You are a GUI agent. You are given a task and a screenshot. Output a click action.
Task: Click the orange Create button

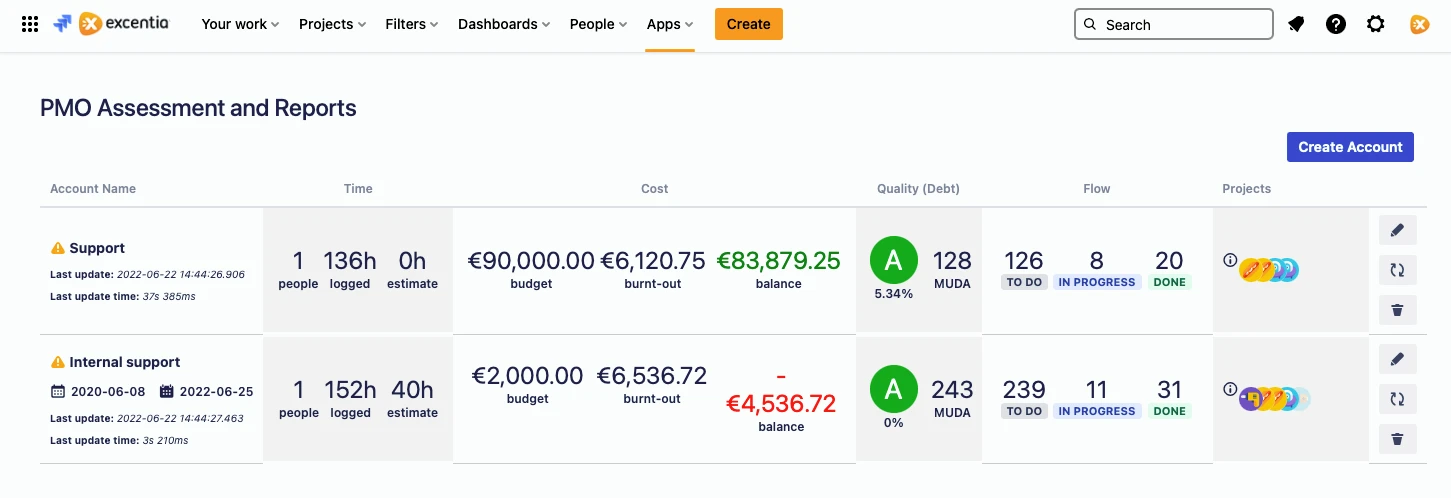749,24
